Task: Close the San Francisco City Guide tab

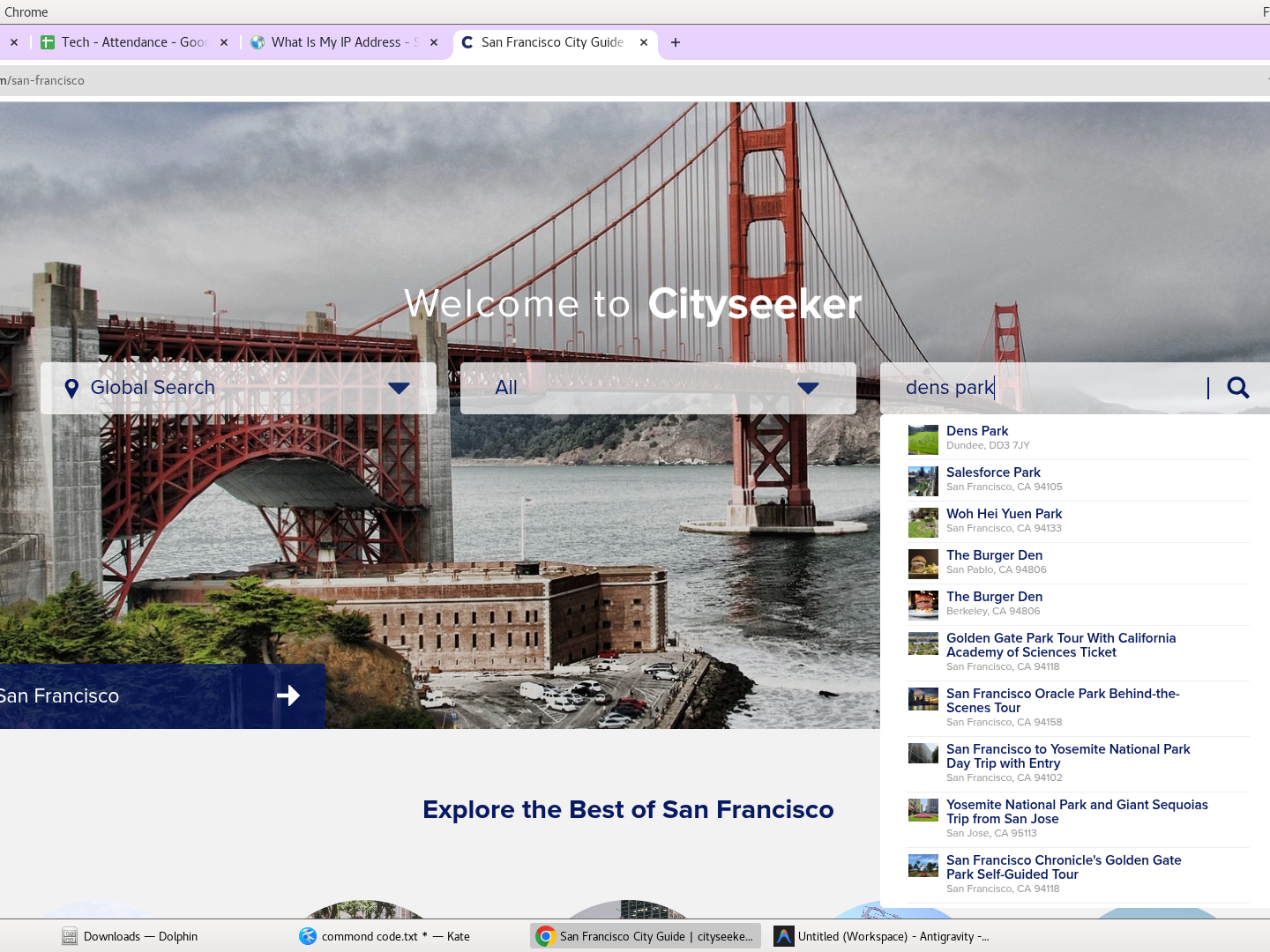Action: pyautogui.click(x=644, y=42)
